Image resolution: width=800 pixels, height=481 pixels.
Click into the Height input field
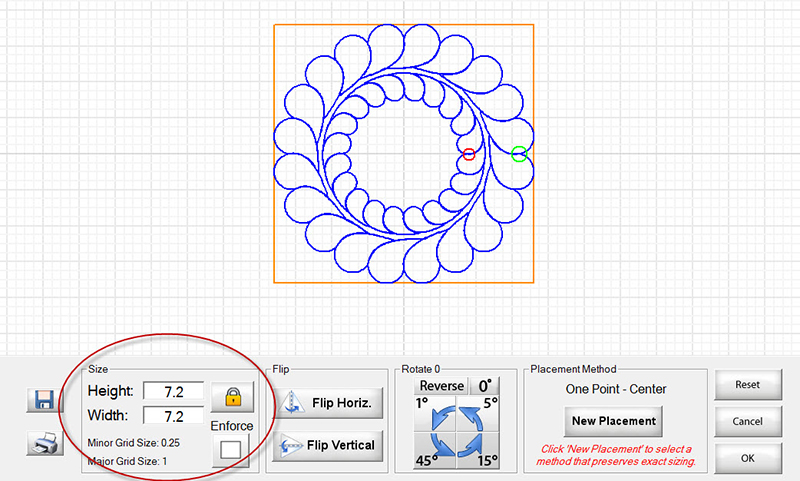coord(173,391)
